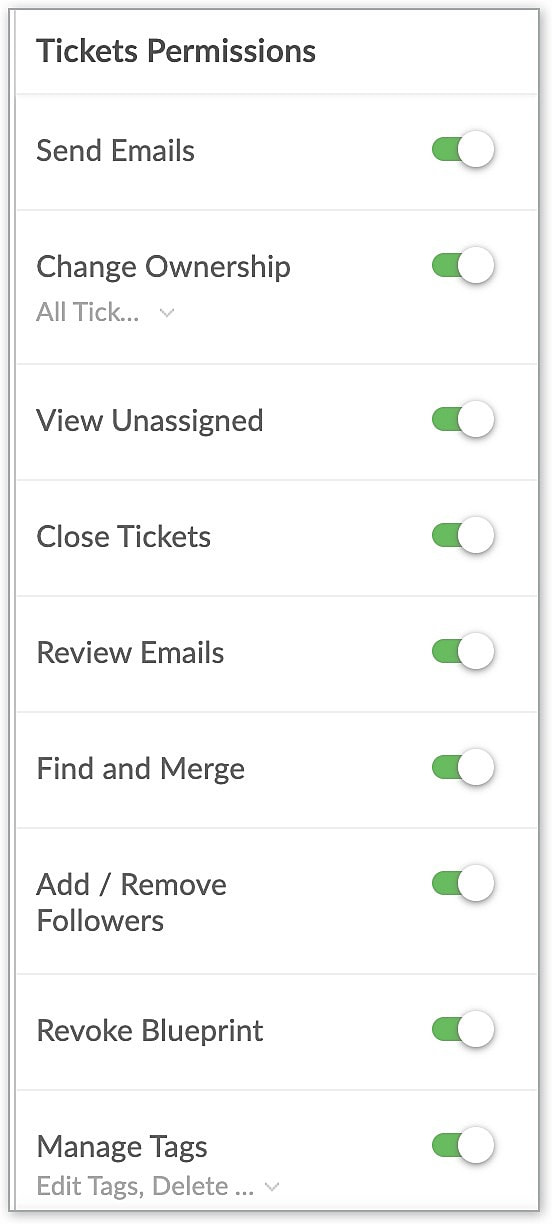
Task: Toggle Add / Remove Followers permission
Action: point(463,885)
